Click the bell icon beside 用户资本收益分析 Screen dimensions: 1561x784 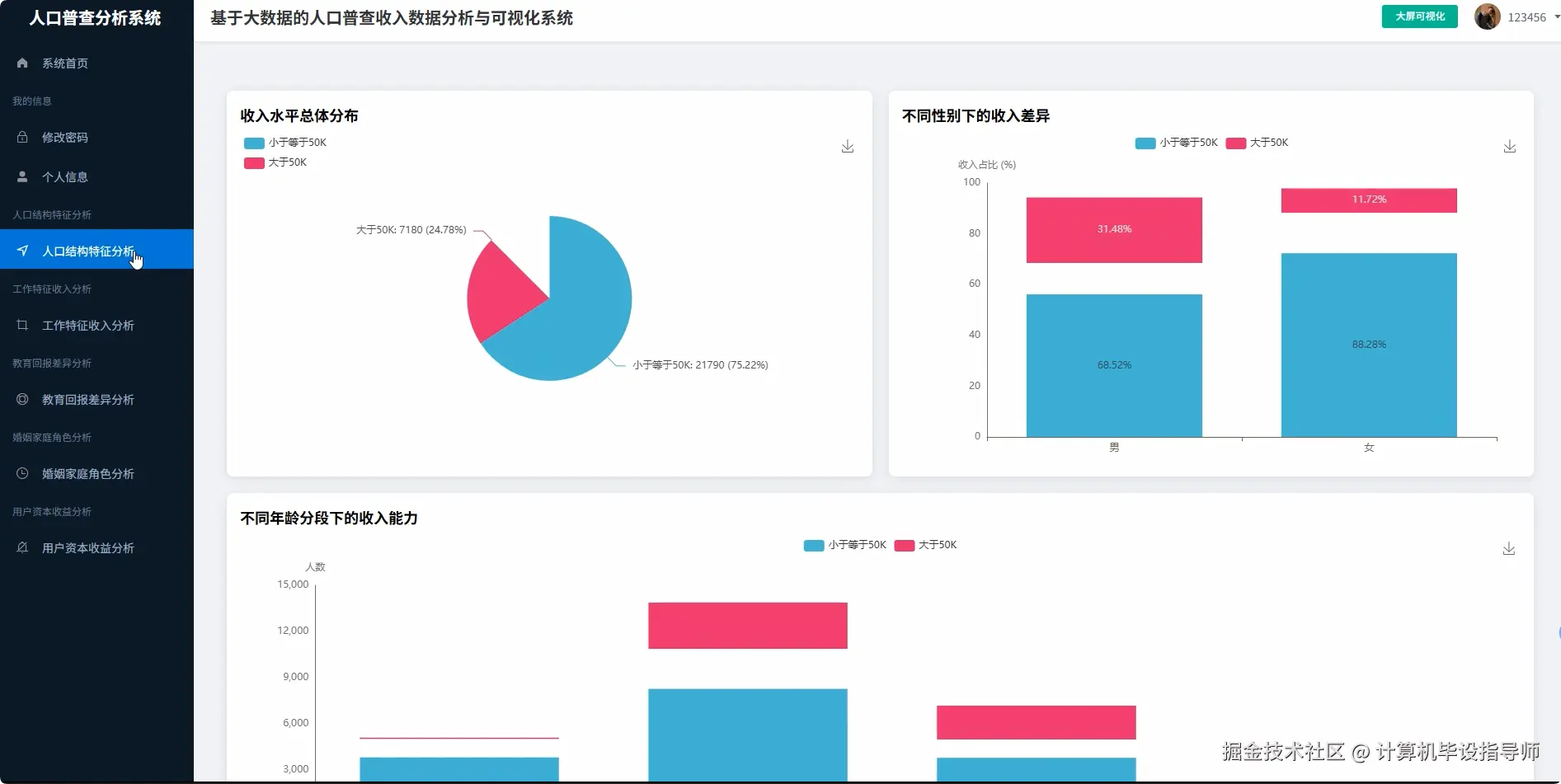click(22, 547)
